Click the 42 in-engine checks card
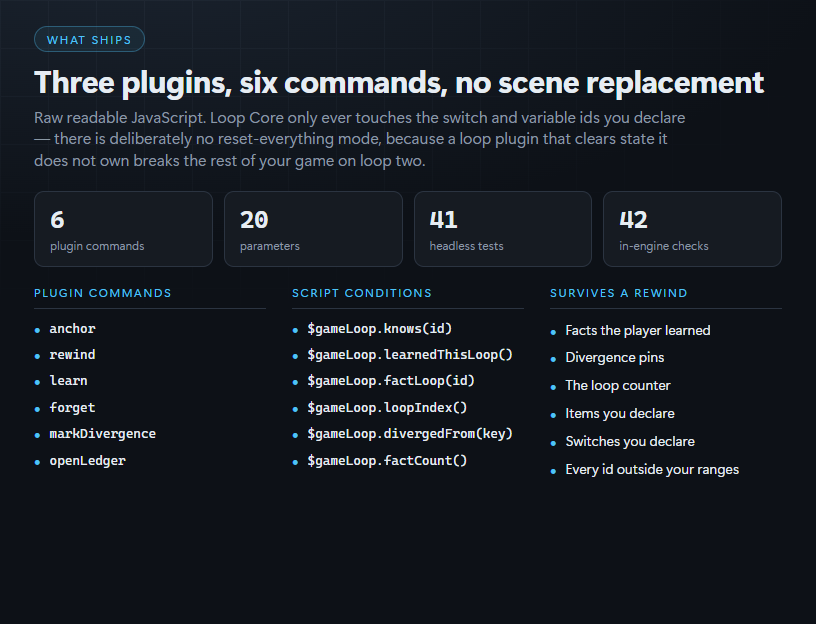The width and height of the screenshot is (816, 624). [692, 229]
